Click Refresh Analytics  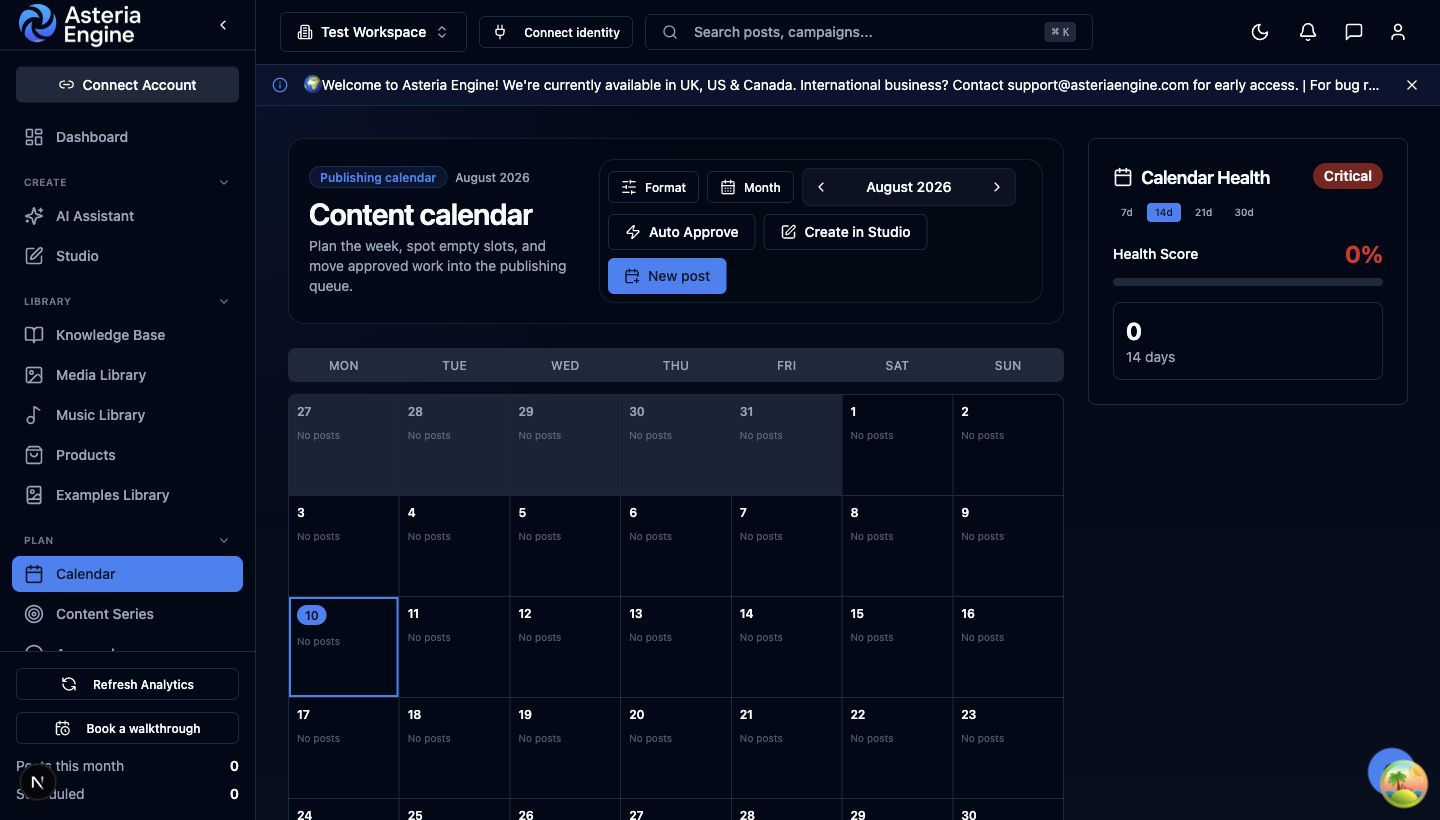tap(127, 684)
